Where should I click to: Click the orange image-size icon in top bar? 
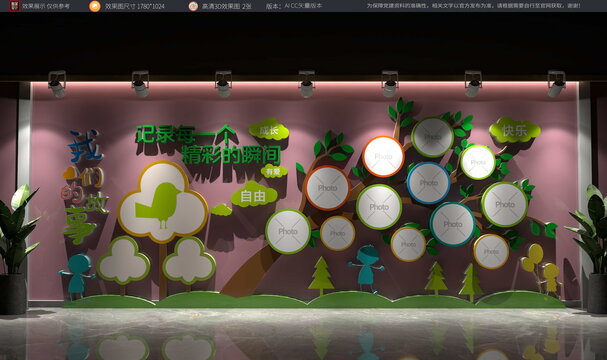(x=95, y=6)
